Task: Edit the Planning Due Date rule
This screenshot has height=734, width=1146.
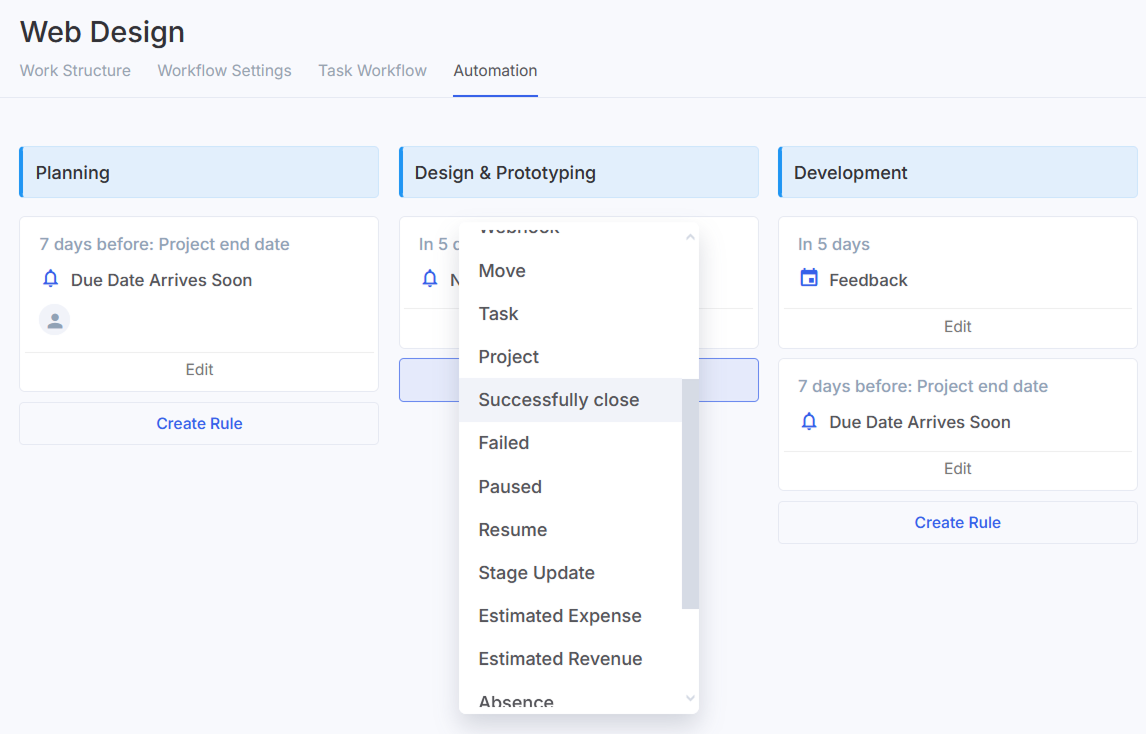Action: (199, 370)
